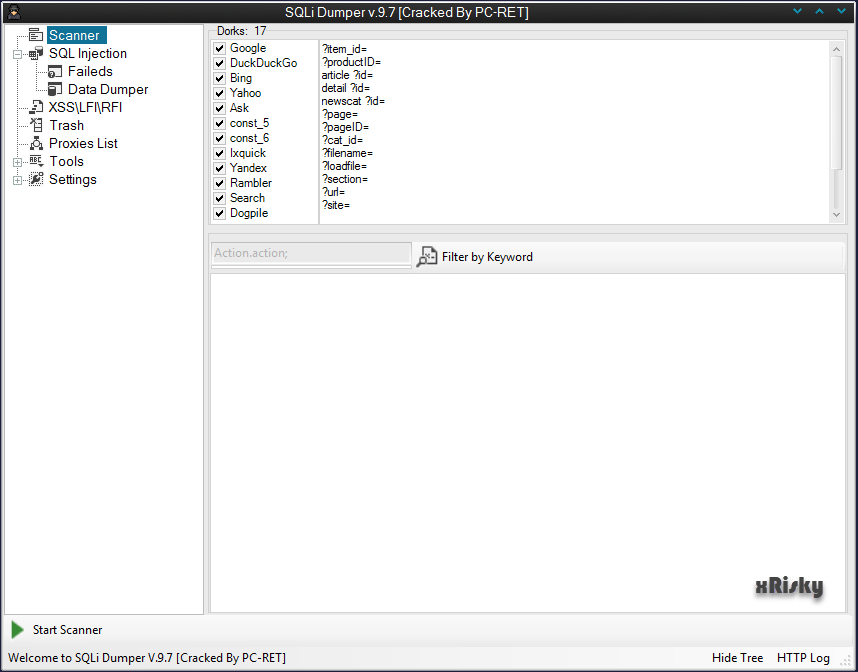
Task: Open the HTTP Log from status bar
Action: click(x=803, y=658)
